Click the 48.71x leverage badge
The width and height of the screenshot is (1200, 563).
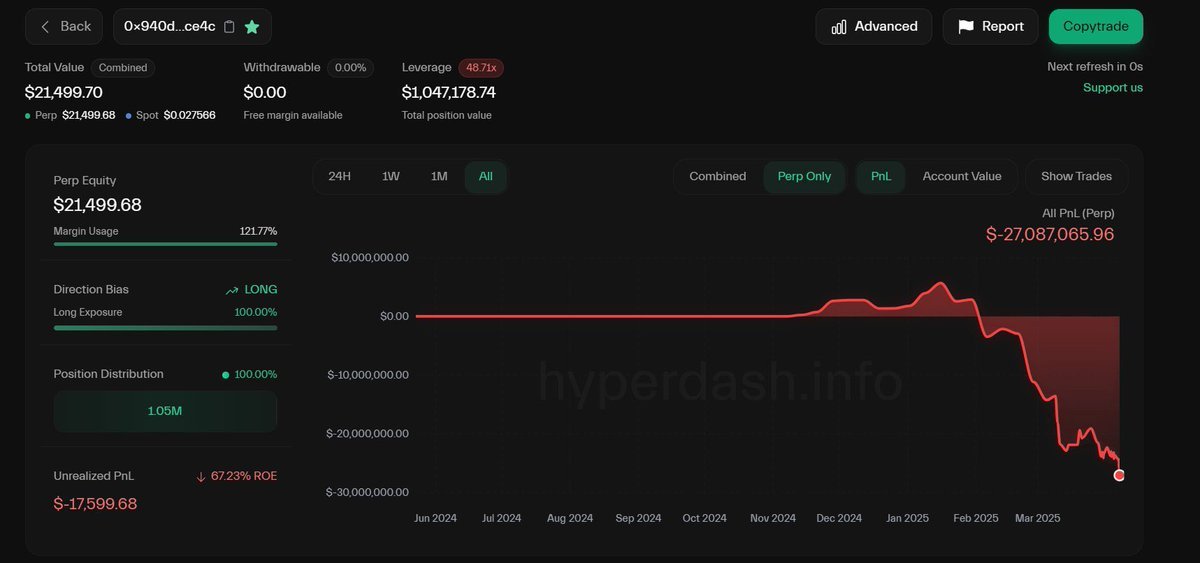[x=481, y=68]
